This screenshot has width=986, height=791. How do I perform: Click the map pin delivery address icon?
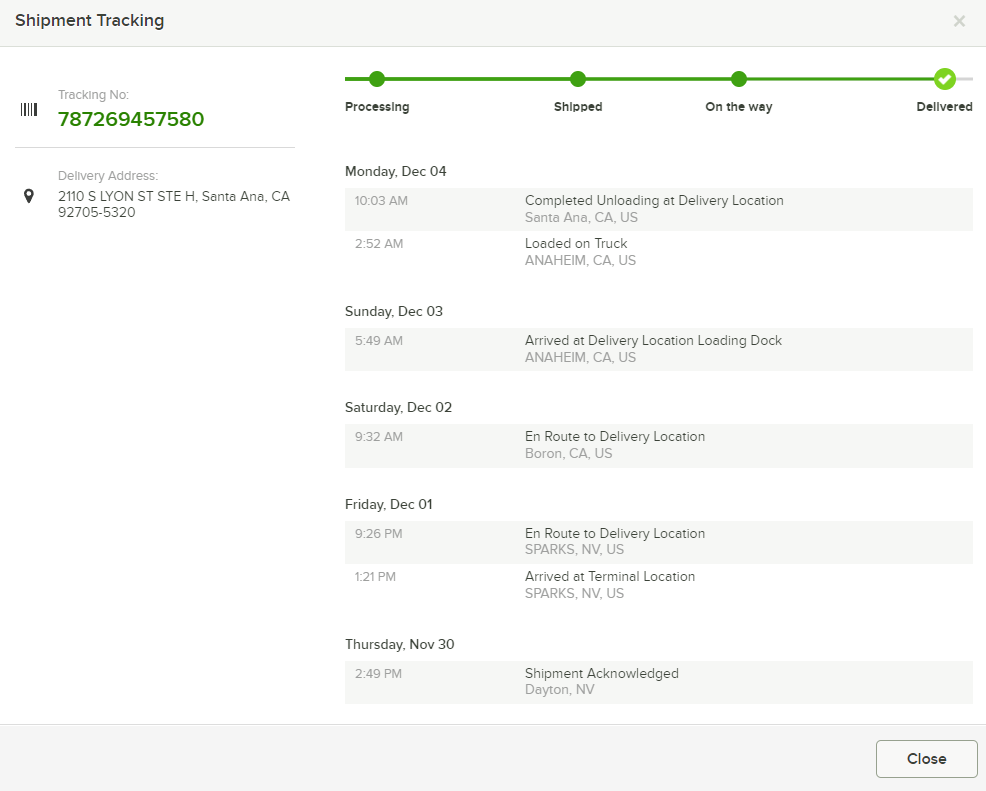click(x=29, y=196)
